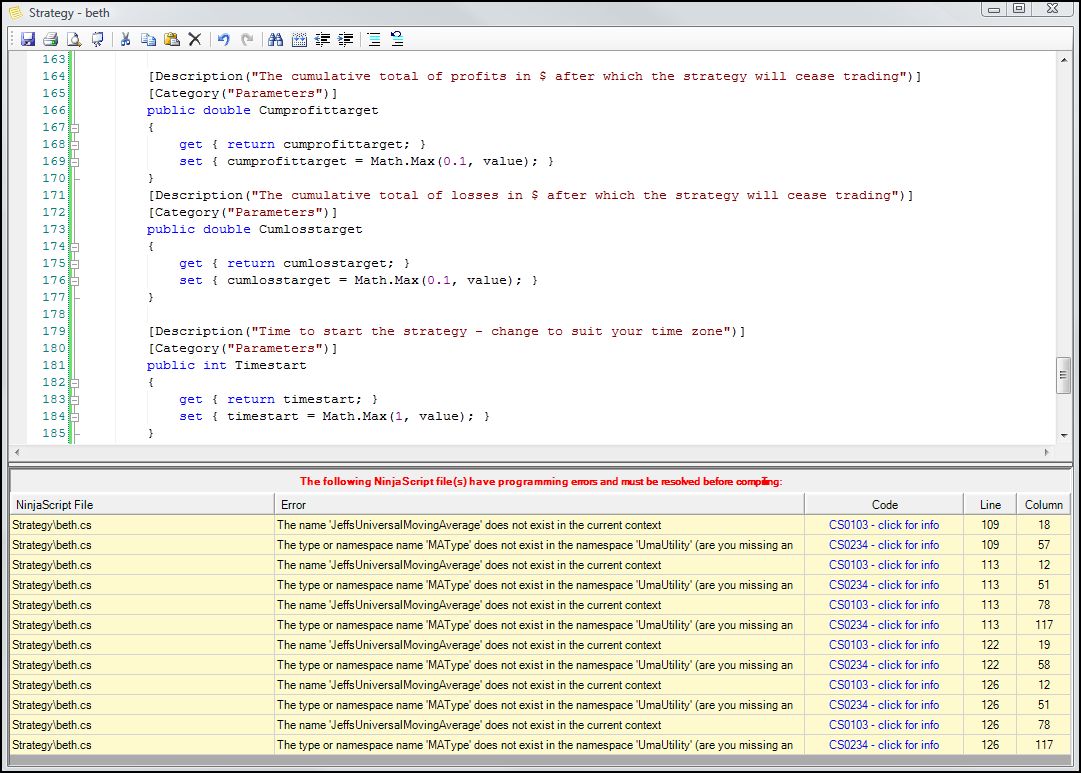Select the JeffsUniversalMovingAverage error at line 113 column 78
The width and height of the screenshot is (1081, 773).
coord(539,605)
